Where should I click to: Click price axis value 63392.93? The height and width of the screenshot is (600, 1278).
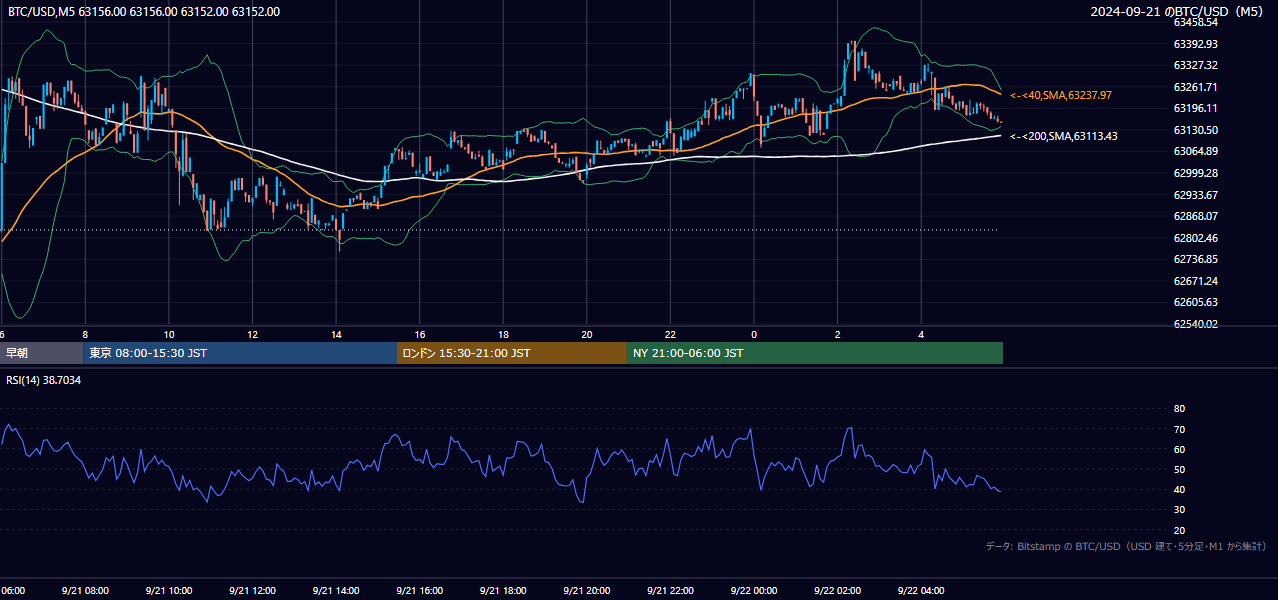click(1195, 44)
